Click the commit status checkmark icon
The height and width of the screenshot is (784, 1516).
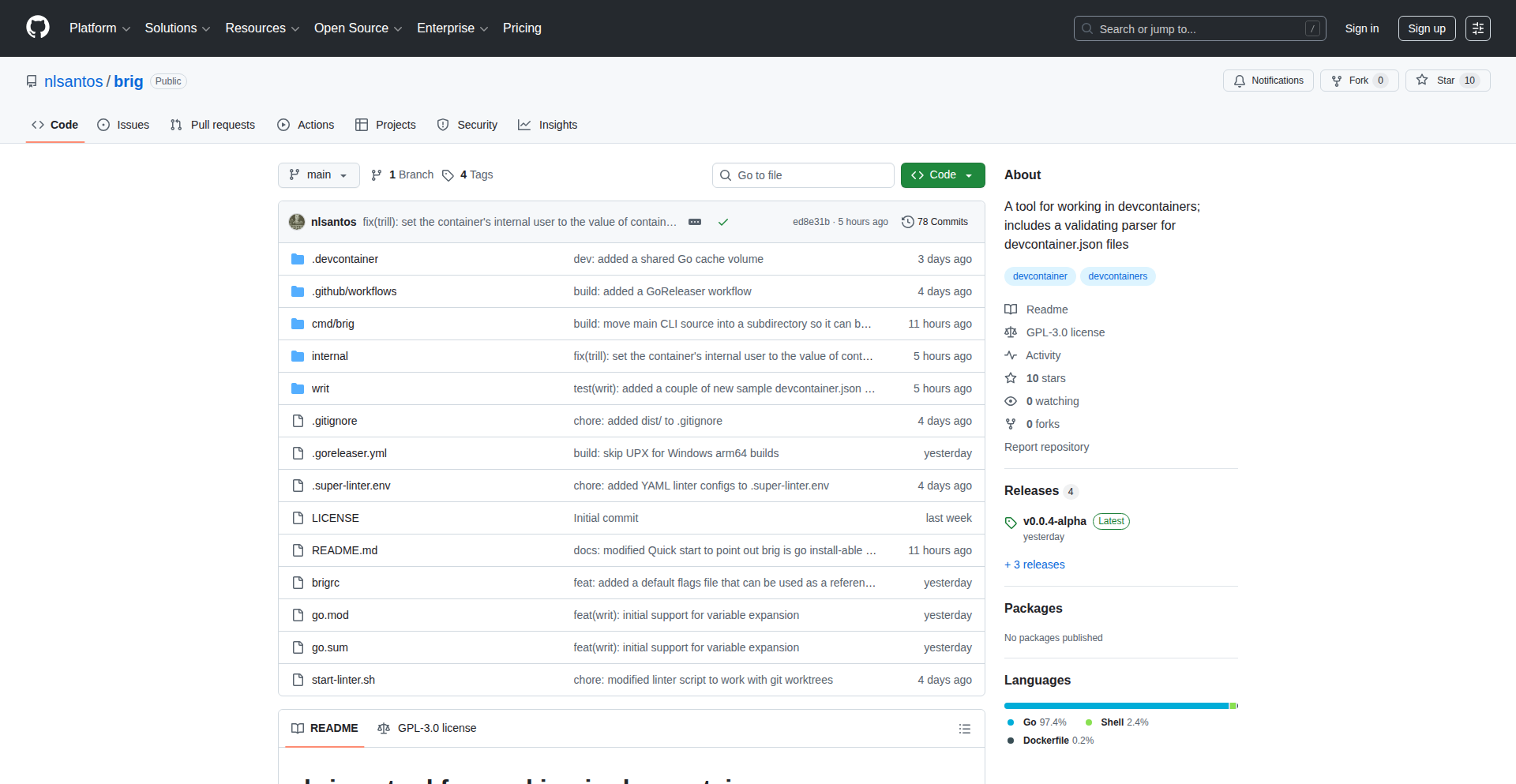click(722, 222)
